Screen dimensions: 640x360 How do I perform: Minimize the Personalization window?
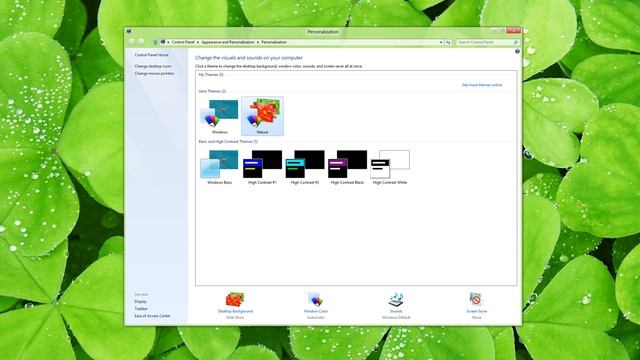(494, 31)
